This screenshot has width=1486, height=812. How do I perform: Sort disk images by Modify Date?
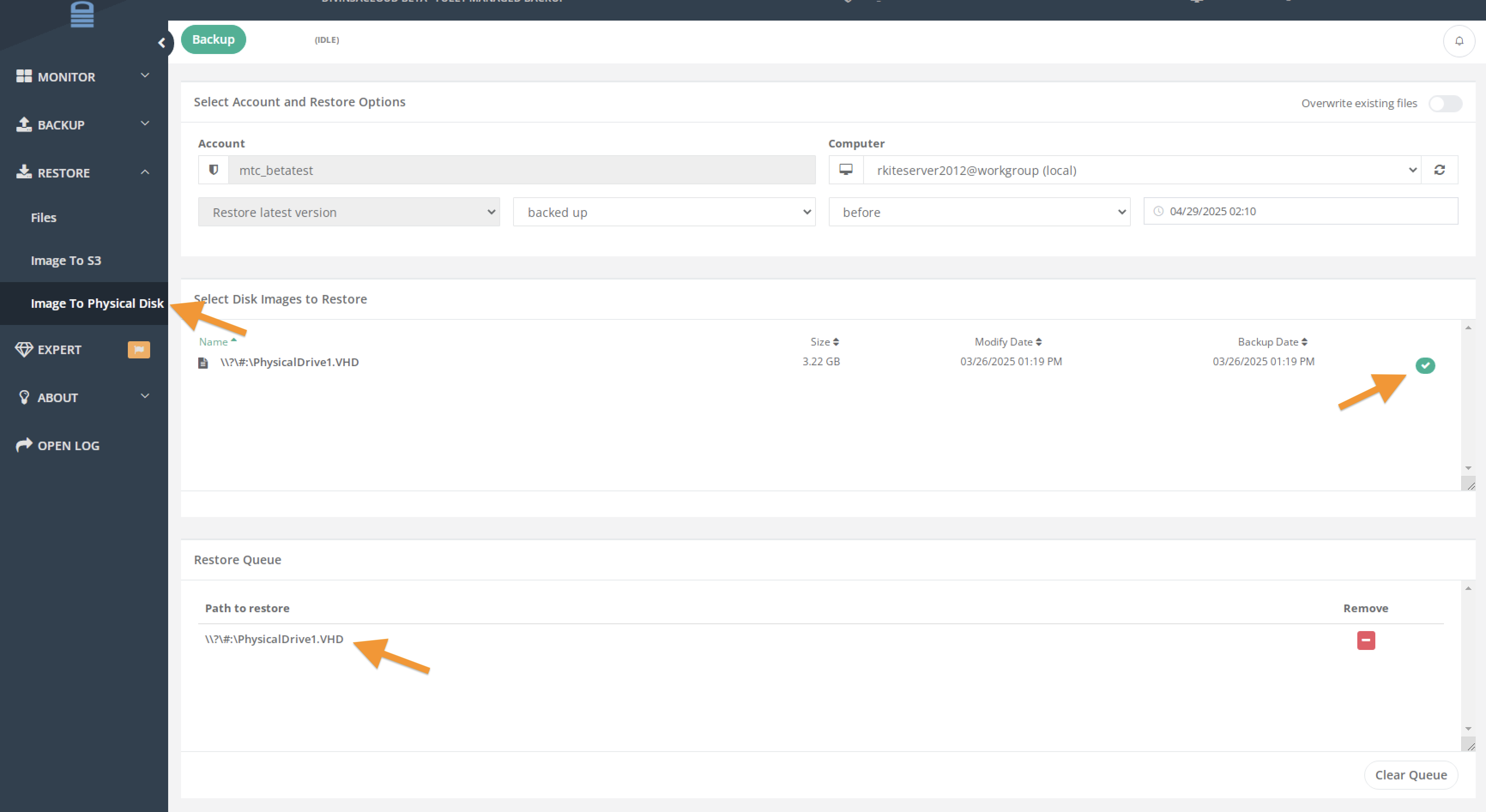point(1008,341)
